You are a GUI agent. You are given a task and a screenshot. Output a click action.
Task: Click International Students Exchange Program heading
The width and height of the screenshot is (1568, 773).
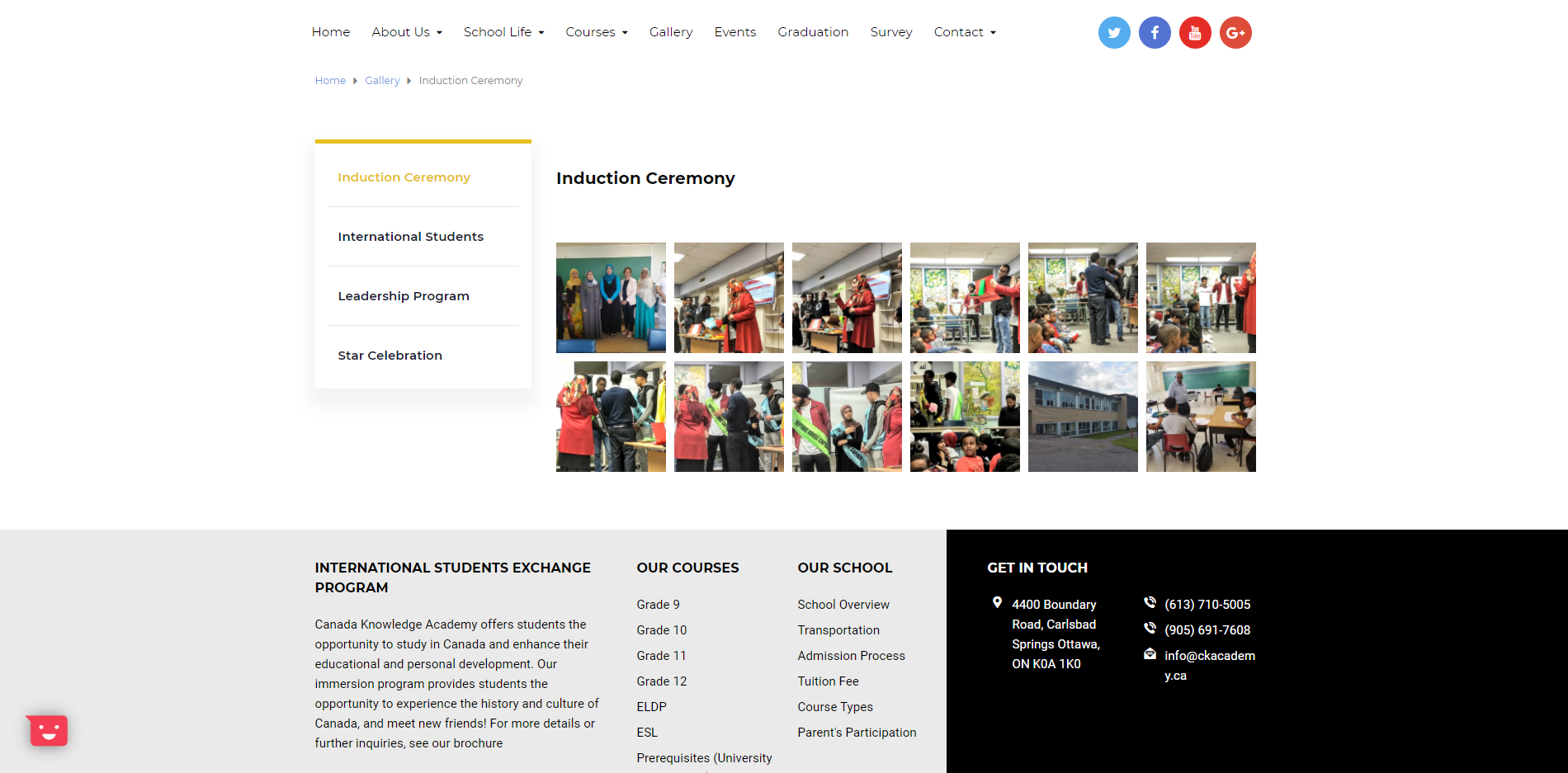click(x=453, y=577)
